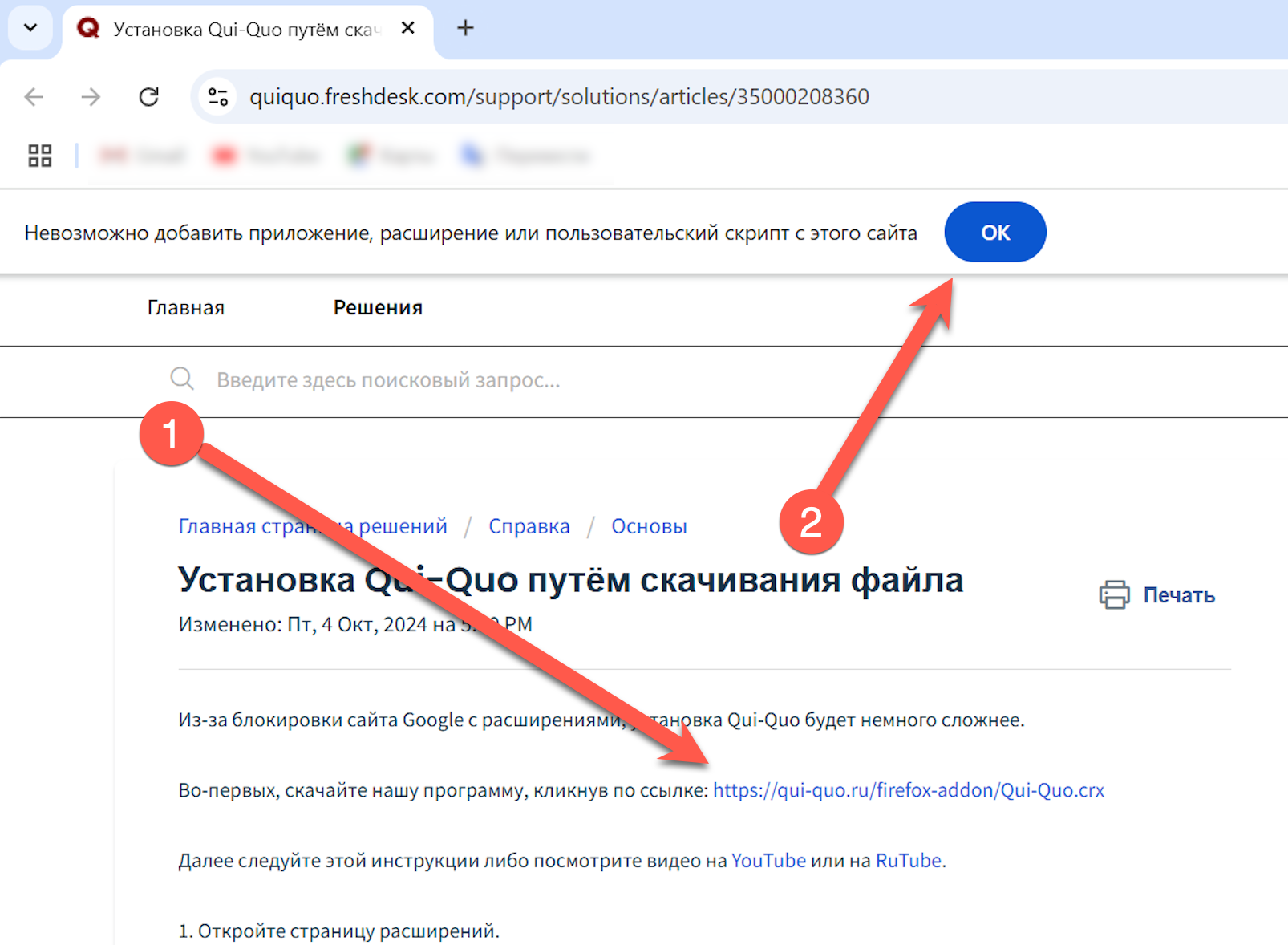This screenshot has height=945, width=1288.
Task: Open the YouTube video link
Action: coord(768,861)
